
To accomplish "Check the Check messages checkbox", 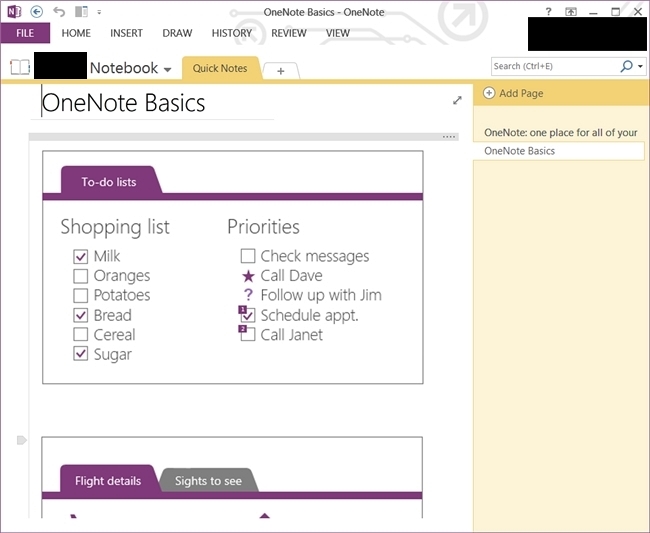I will (x=248, y=256).
